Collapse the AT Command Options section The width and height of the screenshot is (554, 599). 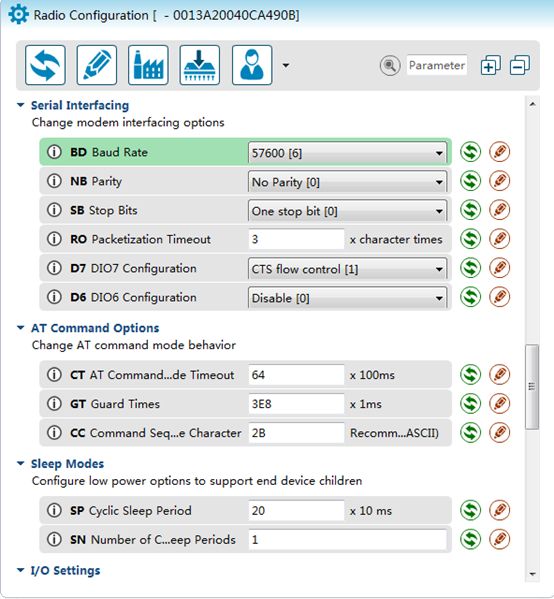(x=21, y=328)
